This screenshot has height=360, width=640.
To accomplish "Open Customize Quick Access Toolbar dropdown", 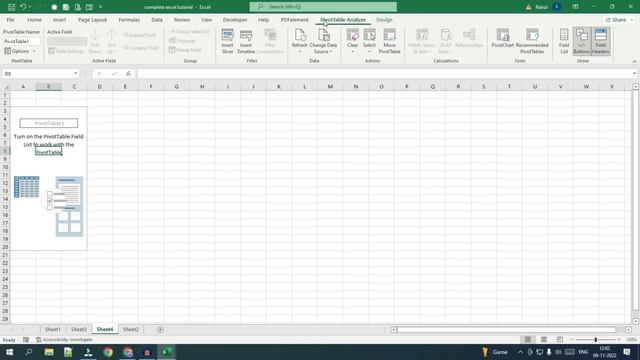I will coord(101,7).
